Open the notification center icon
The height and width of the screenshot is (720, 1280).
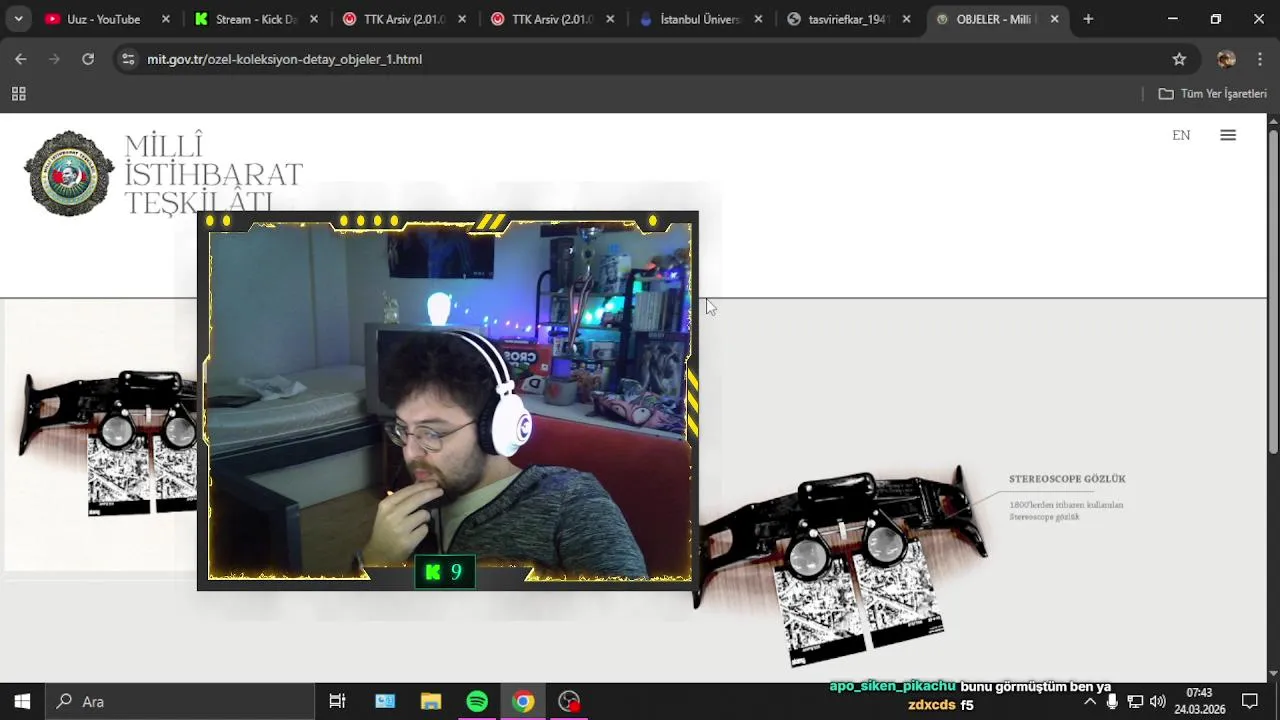pyautogui.click(x=1250, y=701)
